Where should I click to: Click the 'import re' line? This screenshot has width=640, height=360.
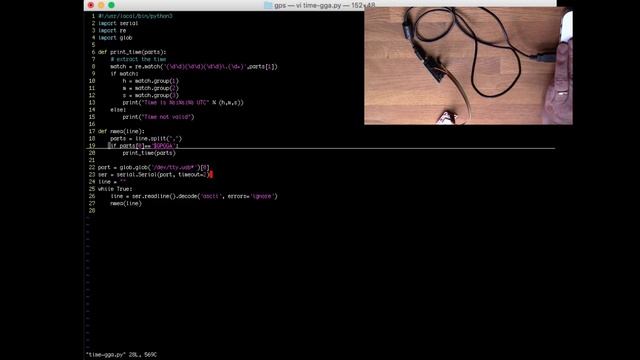pyautogui.click(x=112, y=31)
